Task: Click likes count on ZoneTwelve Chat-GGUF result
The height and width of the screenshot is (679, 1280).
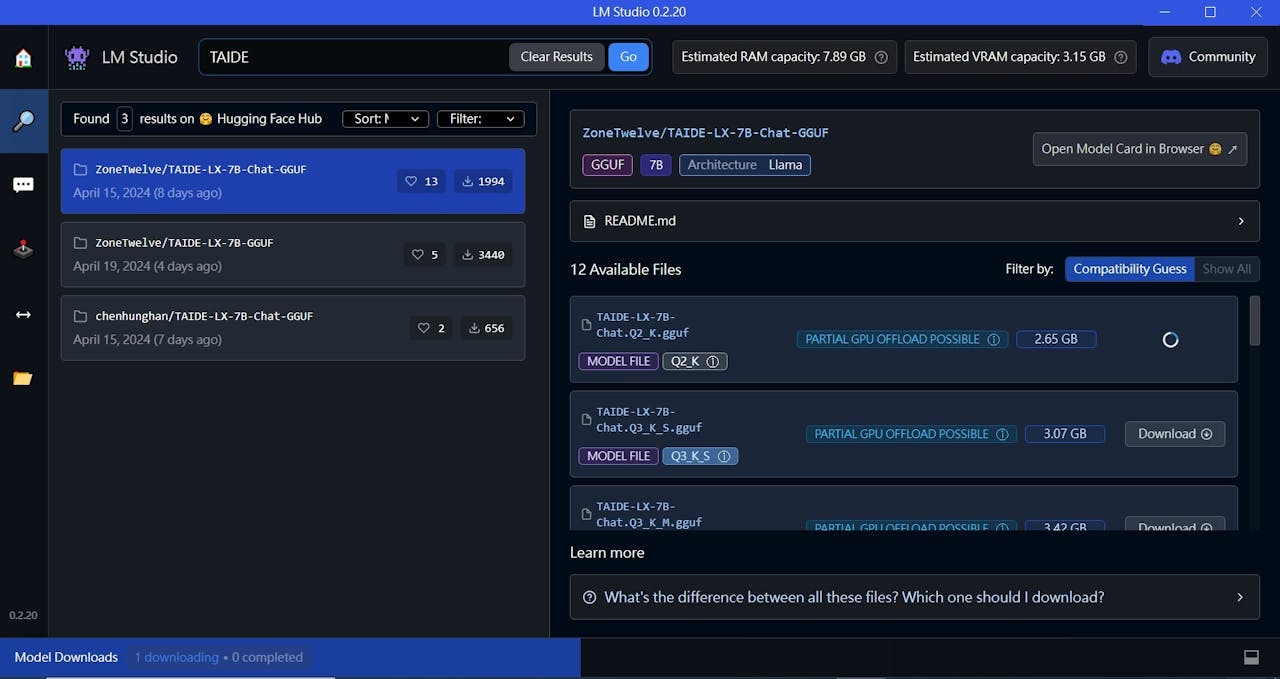Action: click(421, 181)
